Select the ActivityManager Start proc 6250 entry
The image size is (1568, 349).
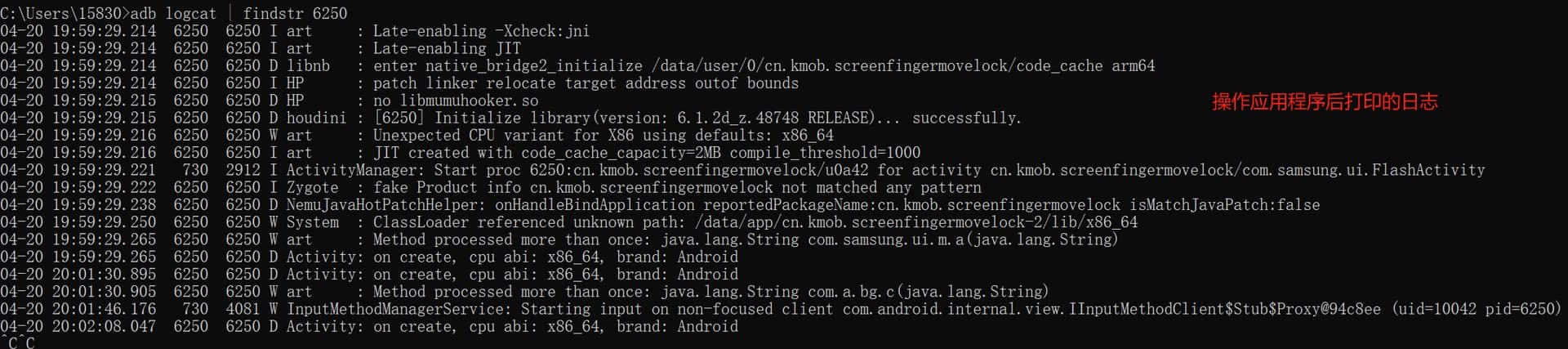[x=742, y=170]
